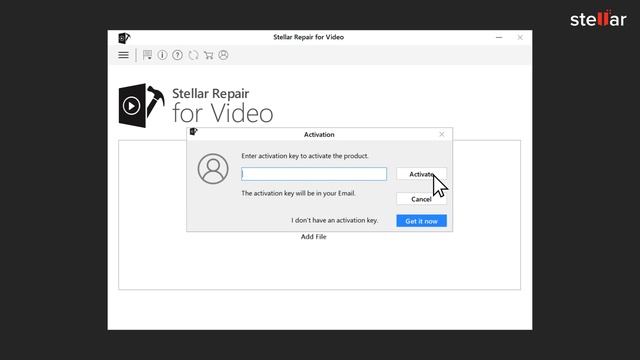This screenshot has height=360, width=640.
Task: Click the Activate button
Action: pos(421,174)
